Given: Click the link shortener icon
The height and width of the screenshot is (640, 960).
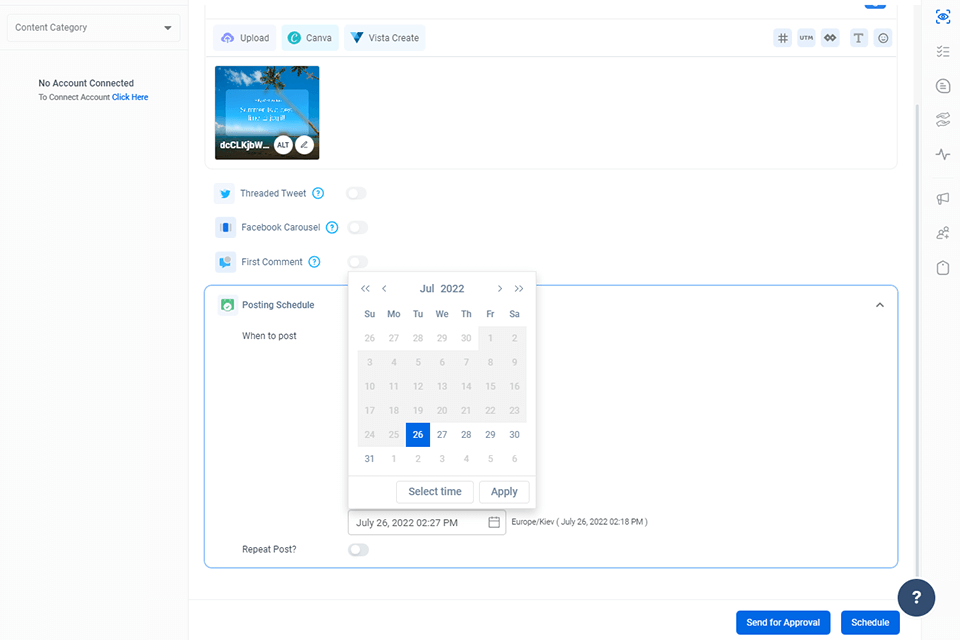Looking at the screenshot, I should click(x=830, y=38).
